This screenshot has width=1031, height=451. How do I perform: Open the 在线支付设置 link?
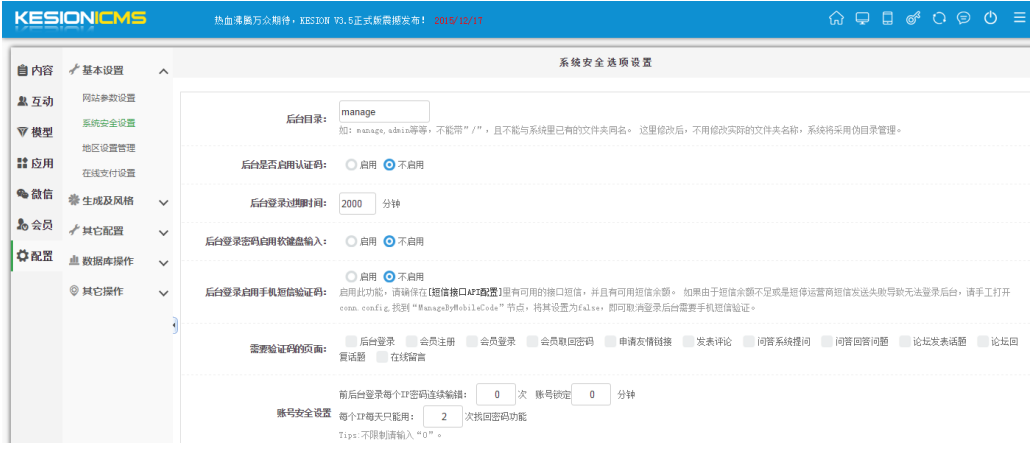[108, 173]
